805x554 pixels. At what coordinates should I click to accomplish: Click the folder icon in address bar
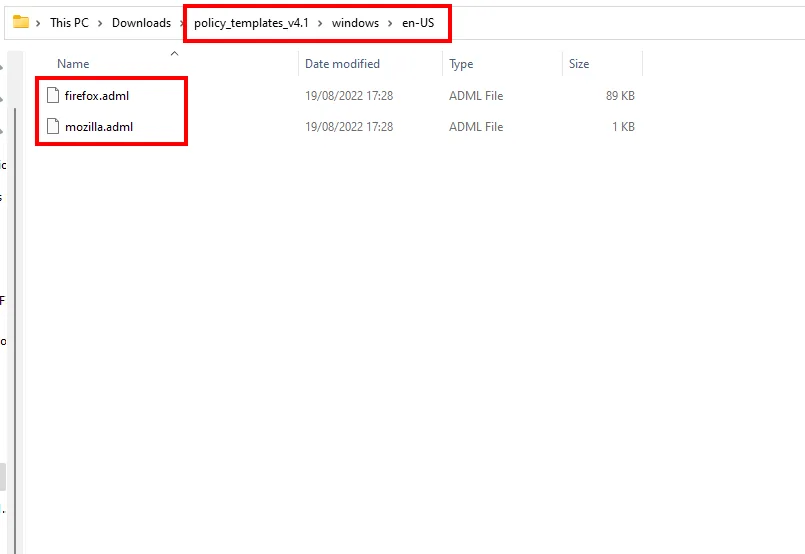point(21,22)
